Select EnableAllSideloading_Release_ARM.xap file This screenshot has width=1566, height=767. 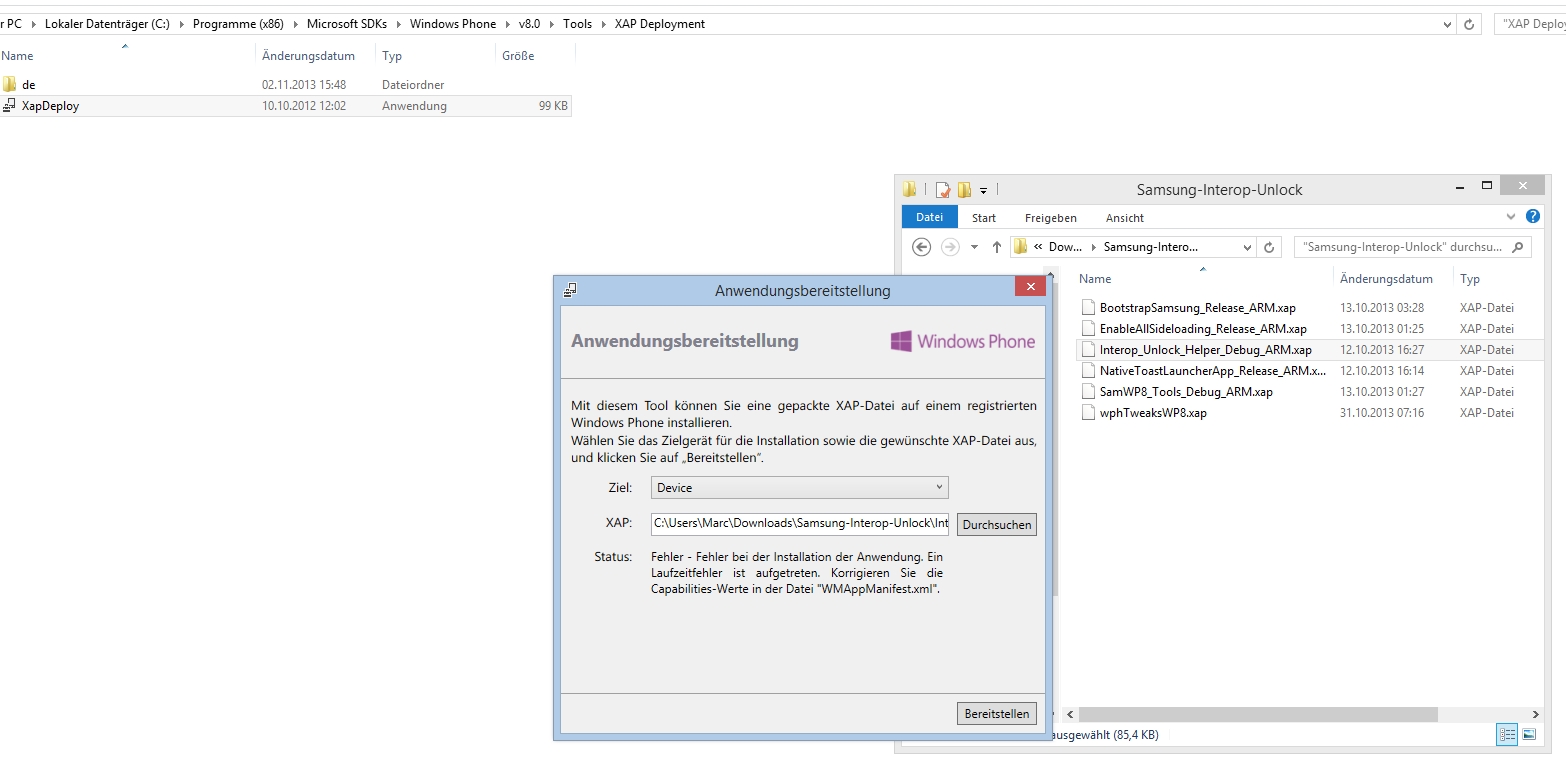[1203, 329]
